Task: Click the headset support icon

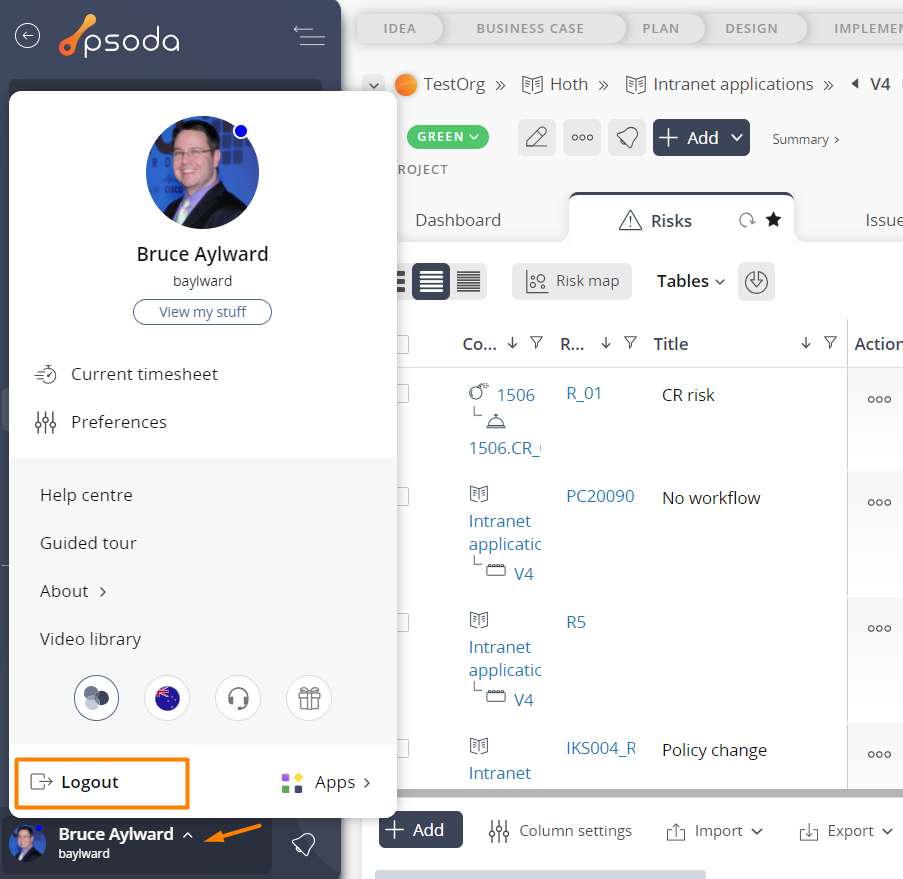Action: (238, 698)
